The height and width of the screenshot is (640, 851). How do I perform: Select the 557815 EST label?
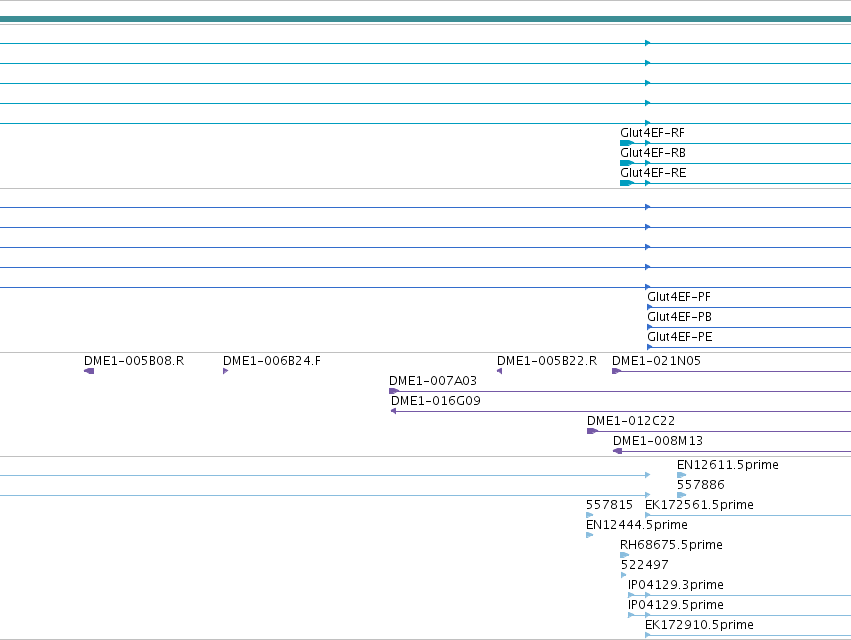[x=609, y=505]
